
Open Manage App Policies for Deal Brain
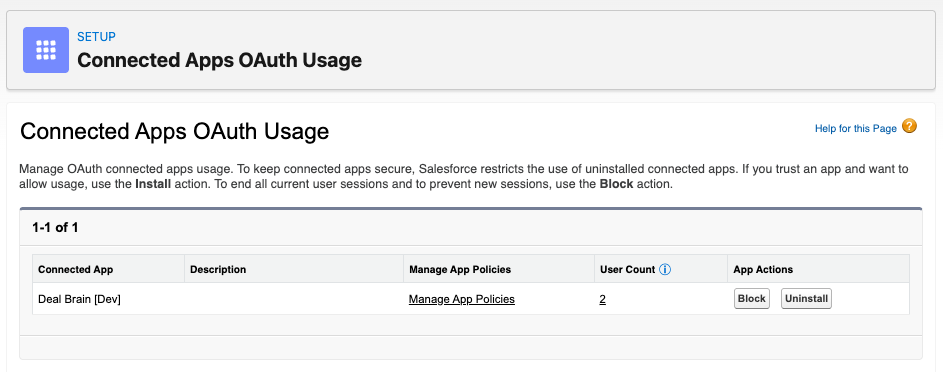click(x=461, y=299)
